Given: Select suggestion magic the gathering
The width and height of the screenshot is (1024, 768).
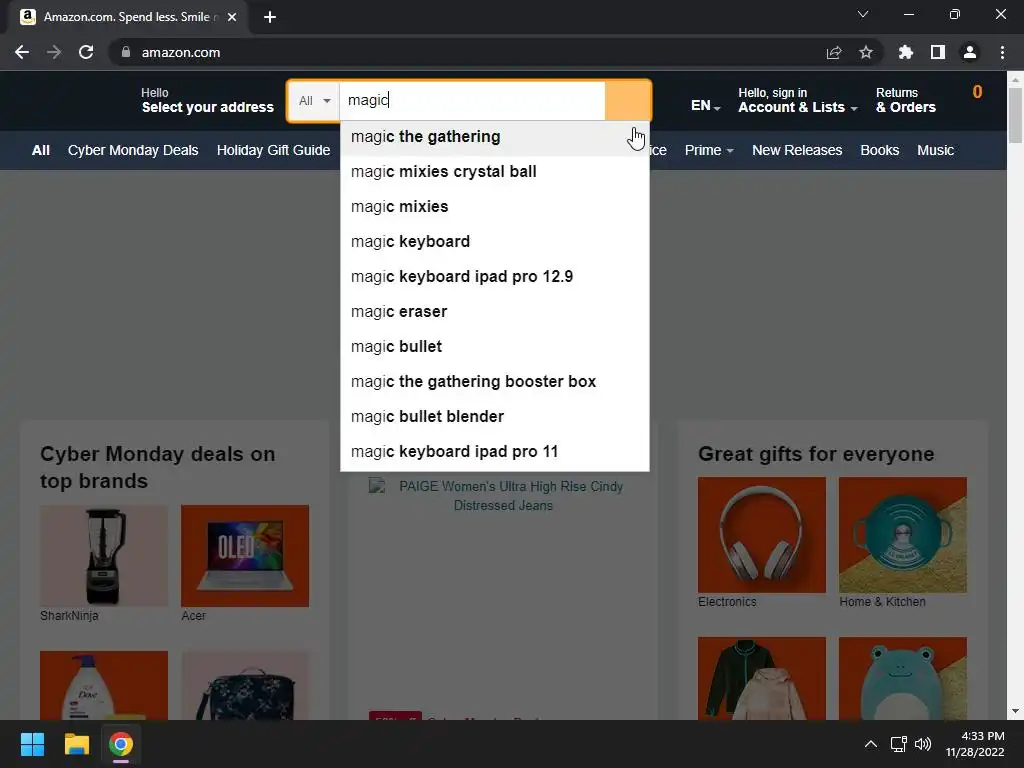Looking at the screenshot, I should tap(494, 137).
